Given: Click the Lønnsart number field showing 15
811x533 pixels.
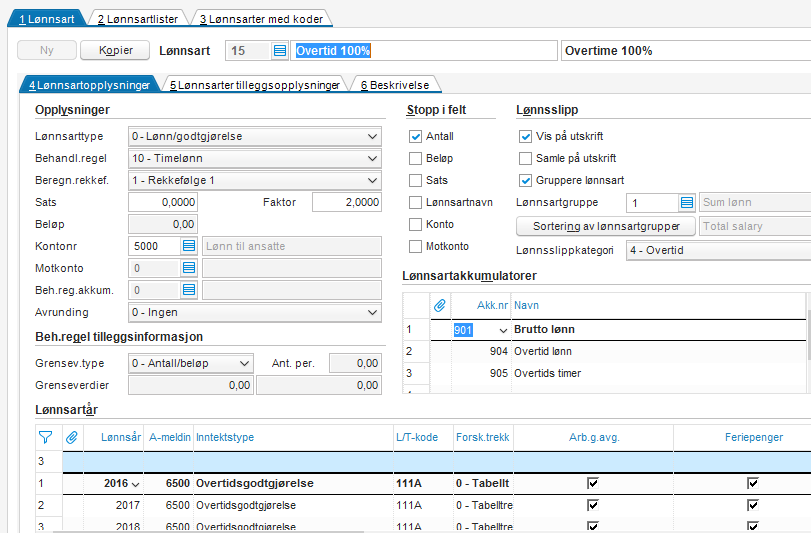Looking at the screenshot, I should coord(248,51).
